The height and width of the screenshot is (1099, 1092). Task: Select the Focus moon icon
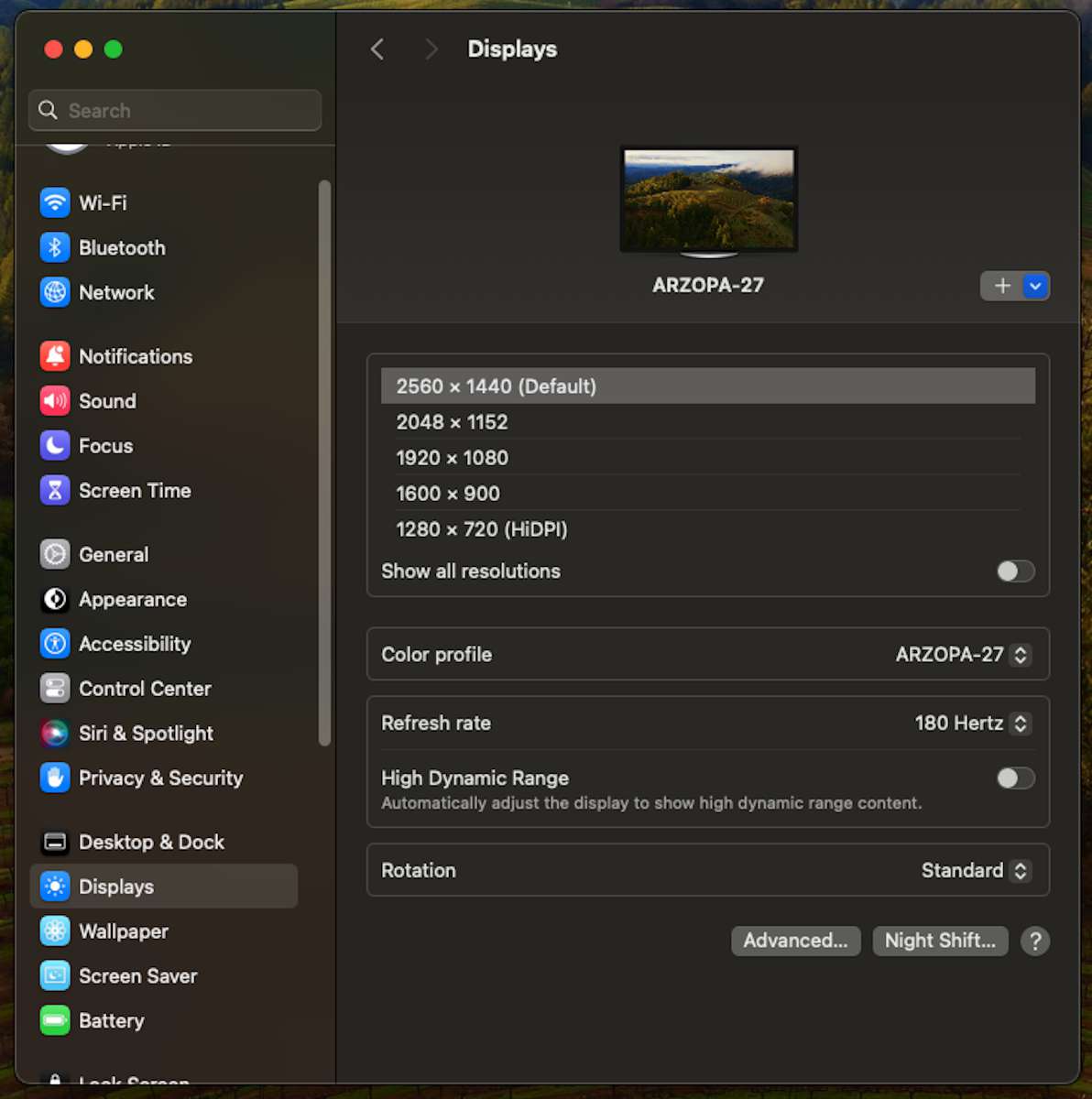pos(55,446)
